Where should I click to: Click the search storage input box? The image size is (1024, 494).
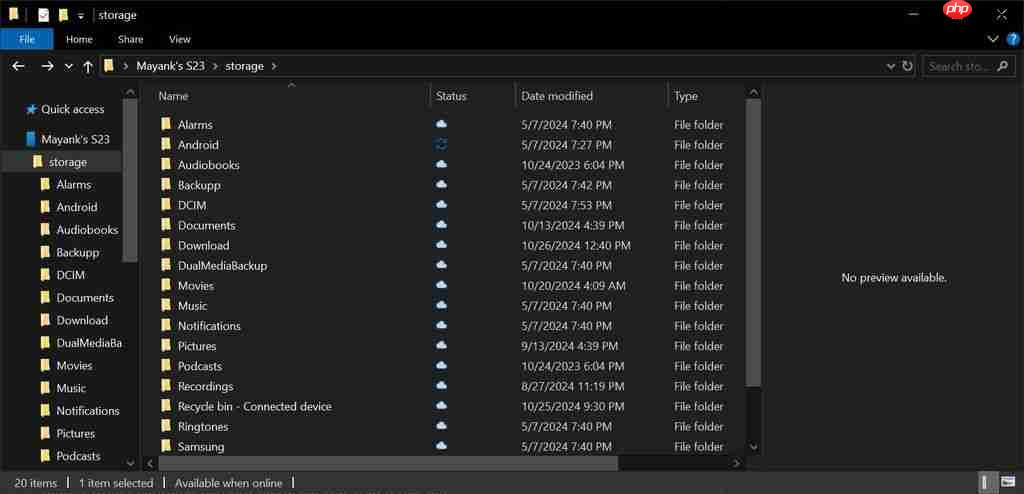(958, 66)
